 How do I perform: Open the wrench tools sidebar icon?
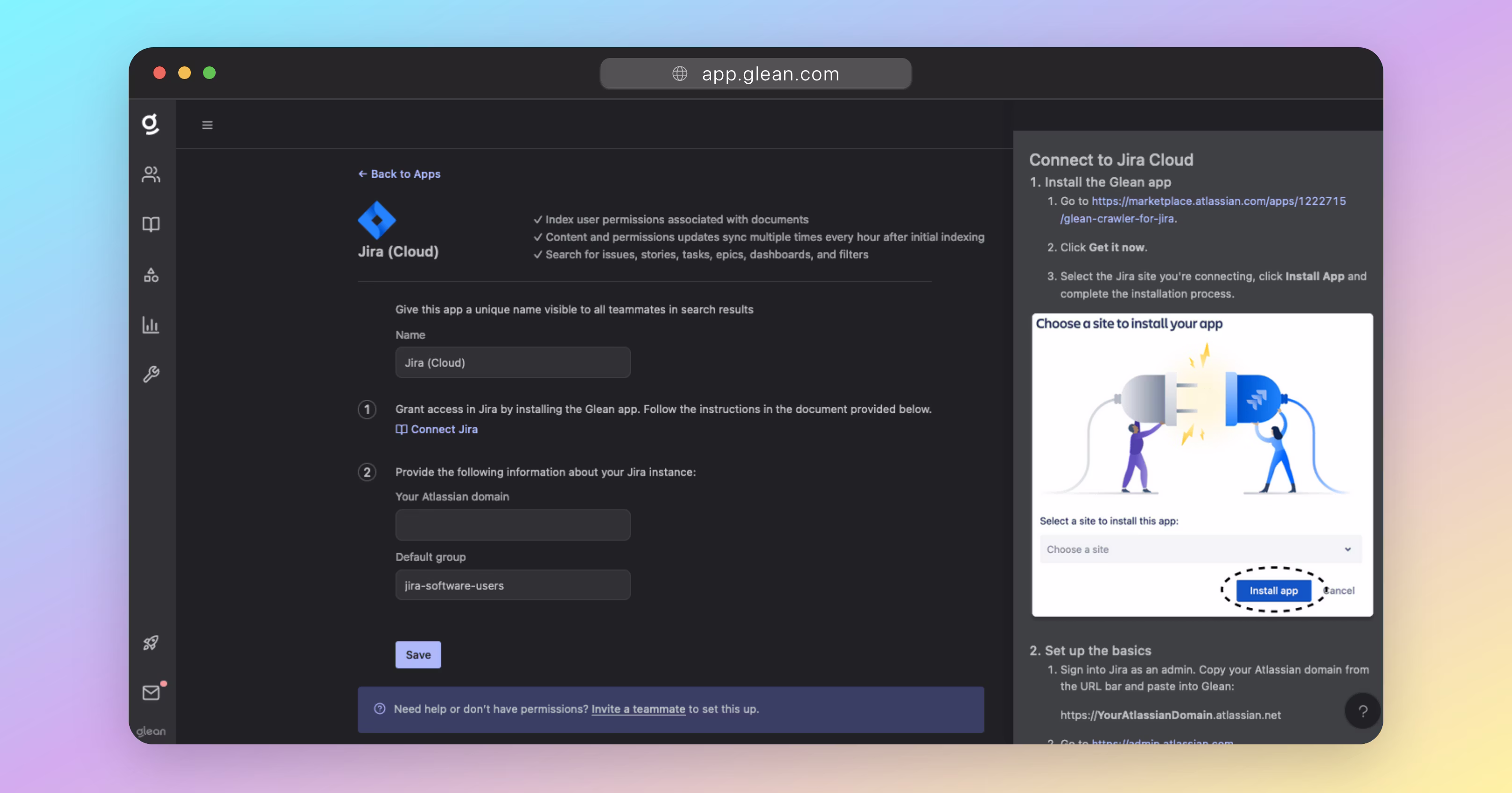[x=151, y=374]
